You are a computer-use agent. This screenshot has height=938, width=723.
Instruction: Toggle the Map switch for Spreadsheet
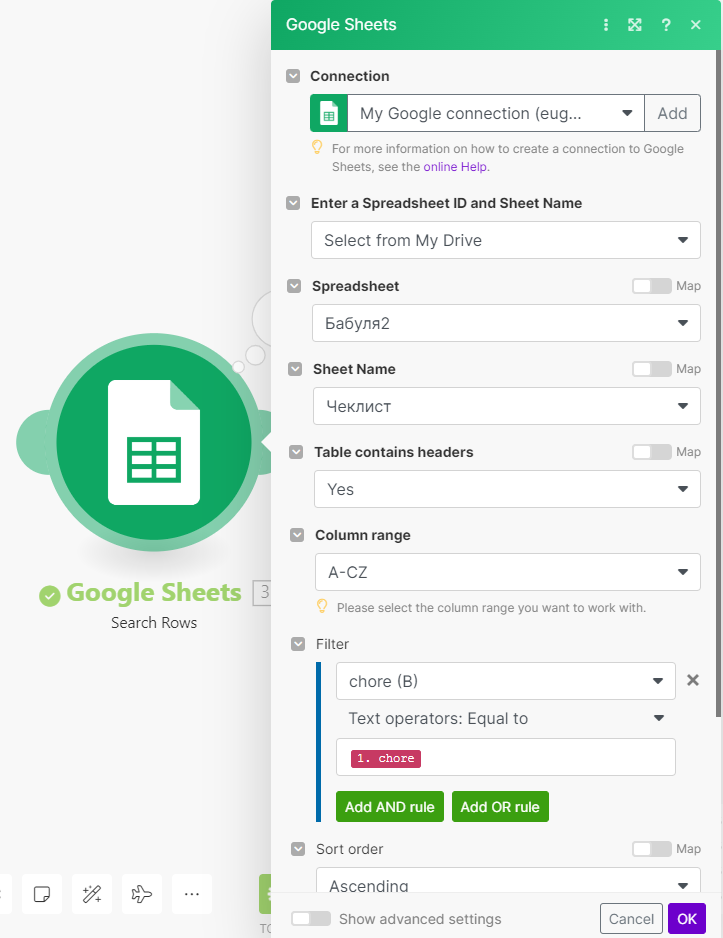point(652,286)
